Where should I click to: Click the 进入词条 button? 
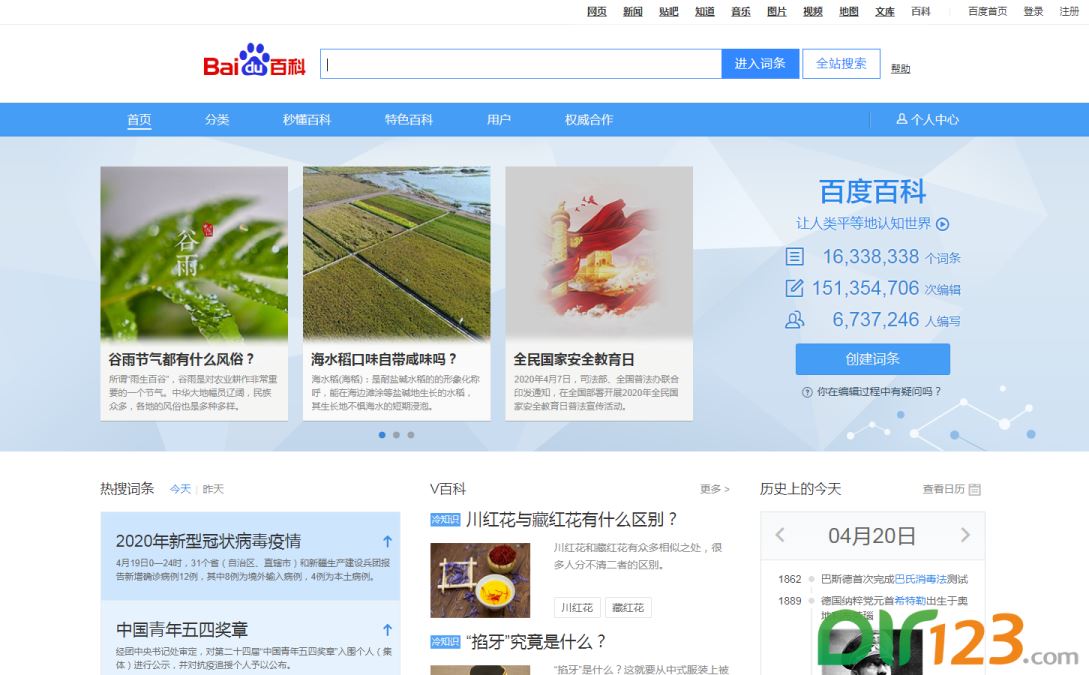click(760, 63)
